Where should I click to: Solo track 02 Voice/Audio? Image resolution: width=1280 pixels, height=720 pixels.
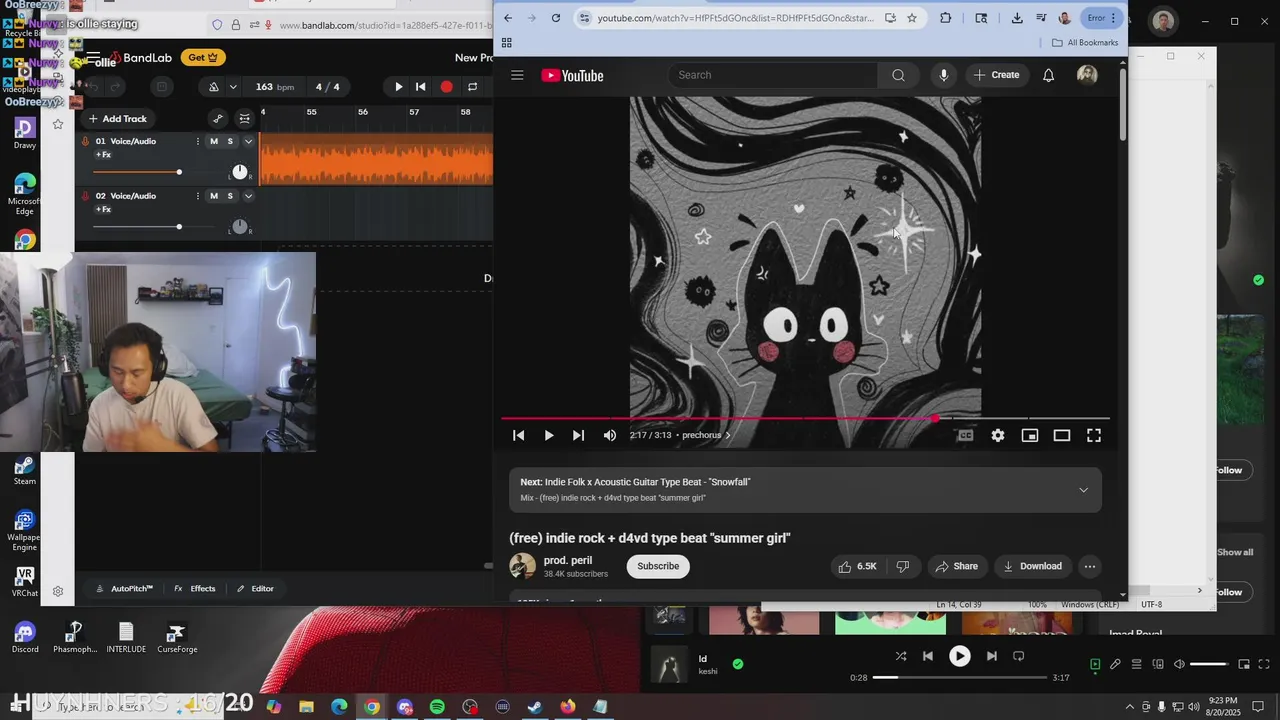229,196
